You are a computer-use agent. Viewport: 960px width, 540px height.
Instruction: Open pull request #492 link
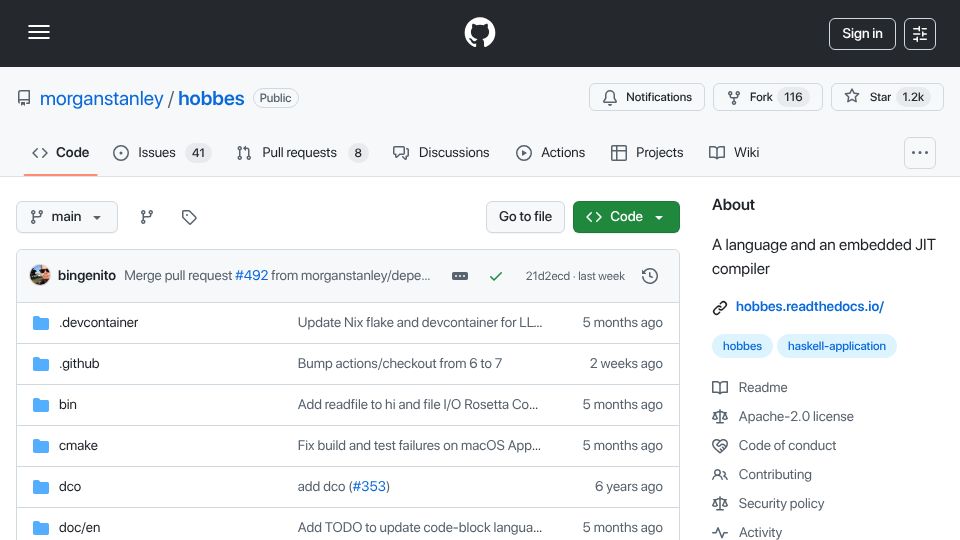252,276
